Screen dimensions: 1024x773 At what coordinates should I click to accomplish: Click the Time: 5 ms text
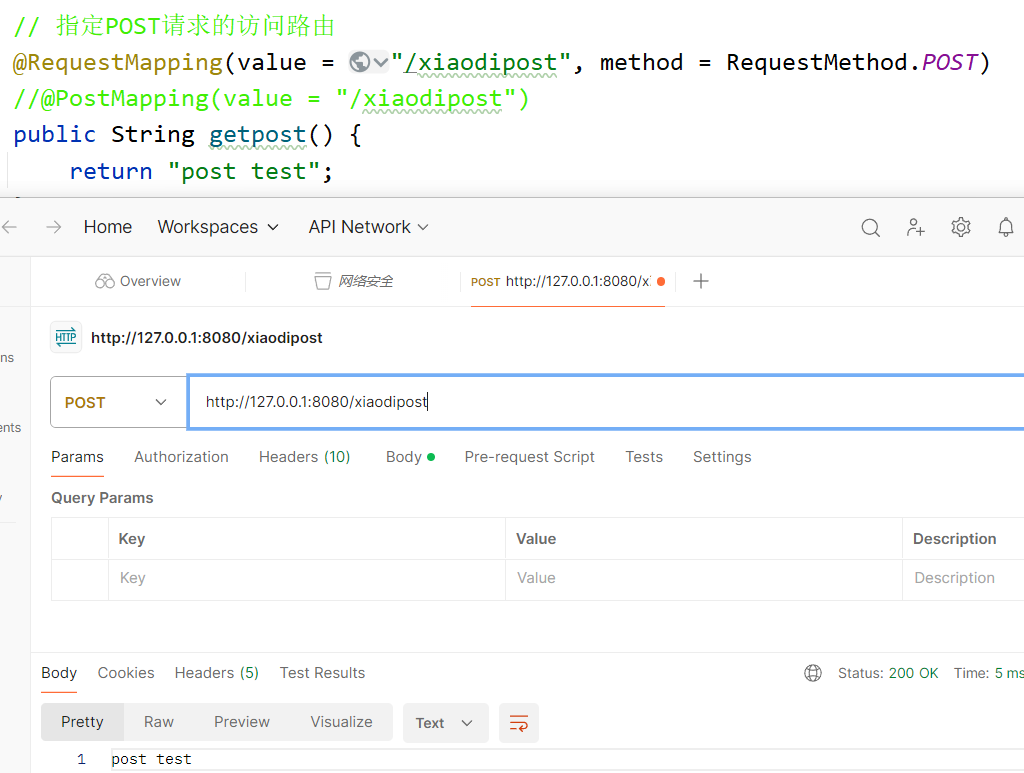click(989, 673)
